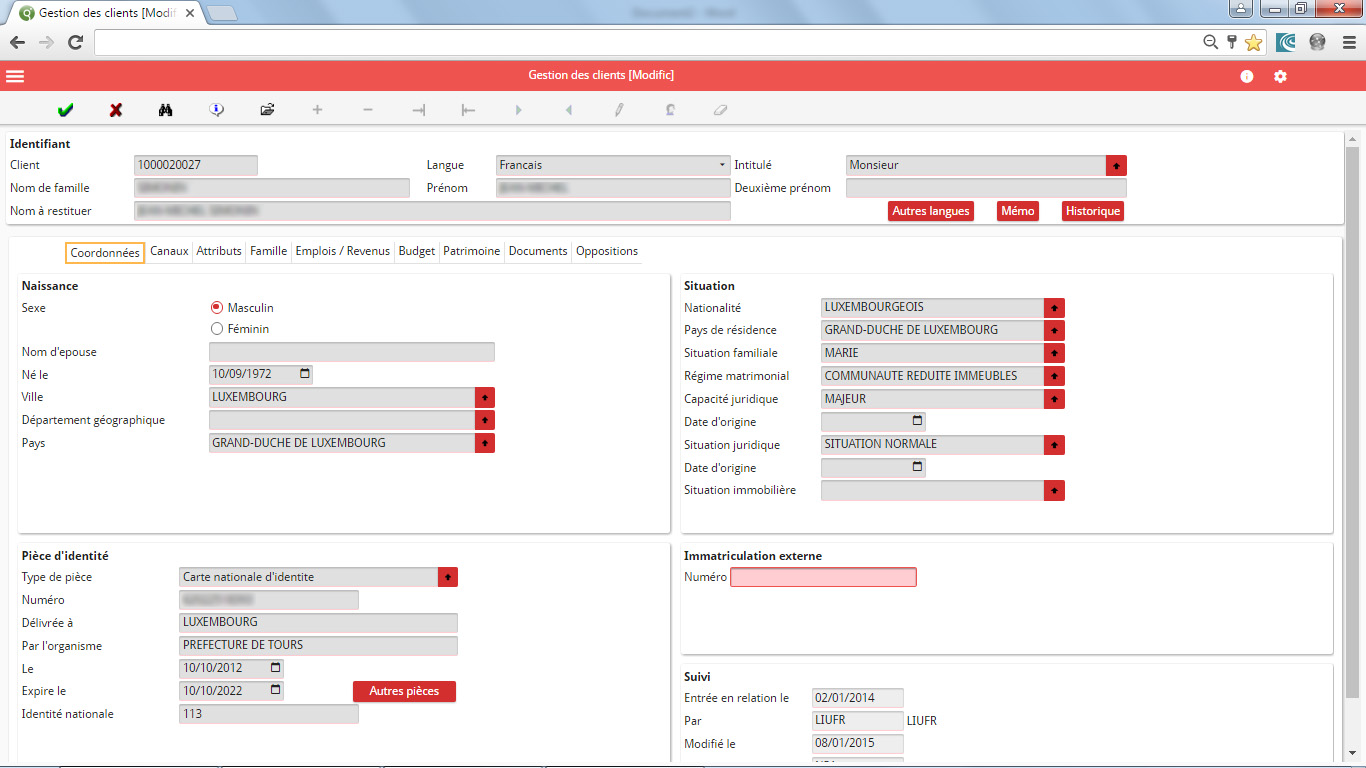The height and width of the screenshot is (768, 1366).
Task: Open Situation immobilière selector arrow
Action: click(1055, 490)
